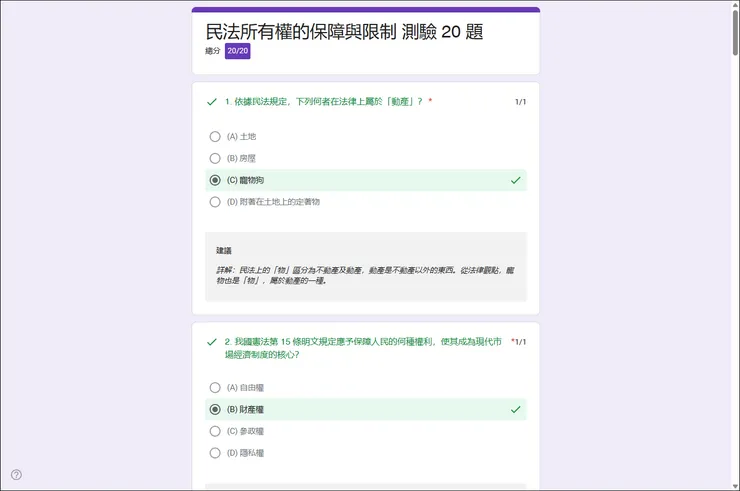The height and width of the screenshot is (491, 740).
Task: Select radio option (C) 寵物狗
Action: click(215, 180)
